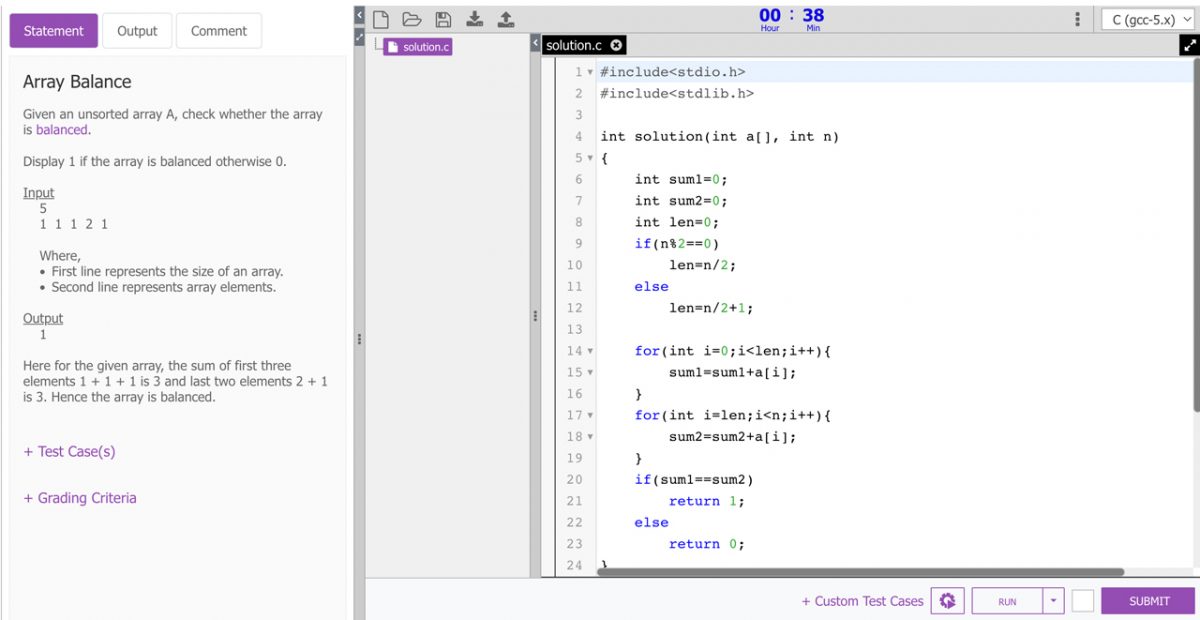The image size is (1200, 620).
Task: Expand the Grading Criteria section
Action: [x=80, y=497]
